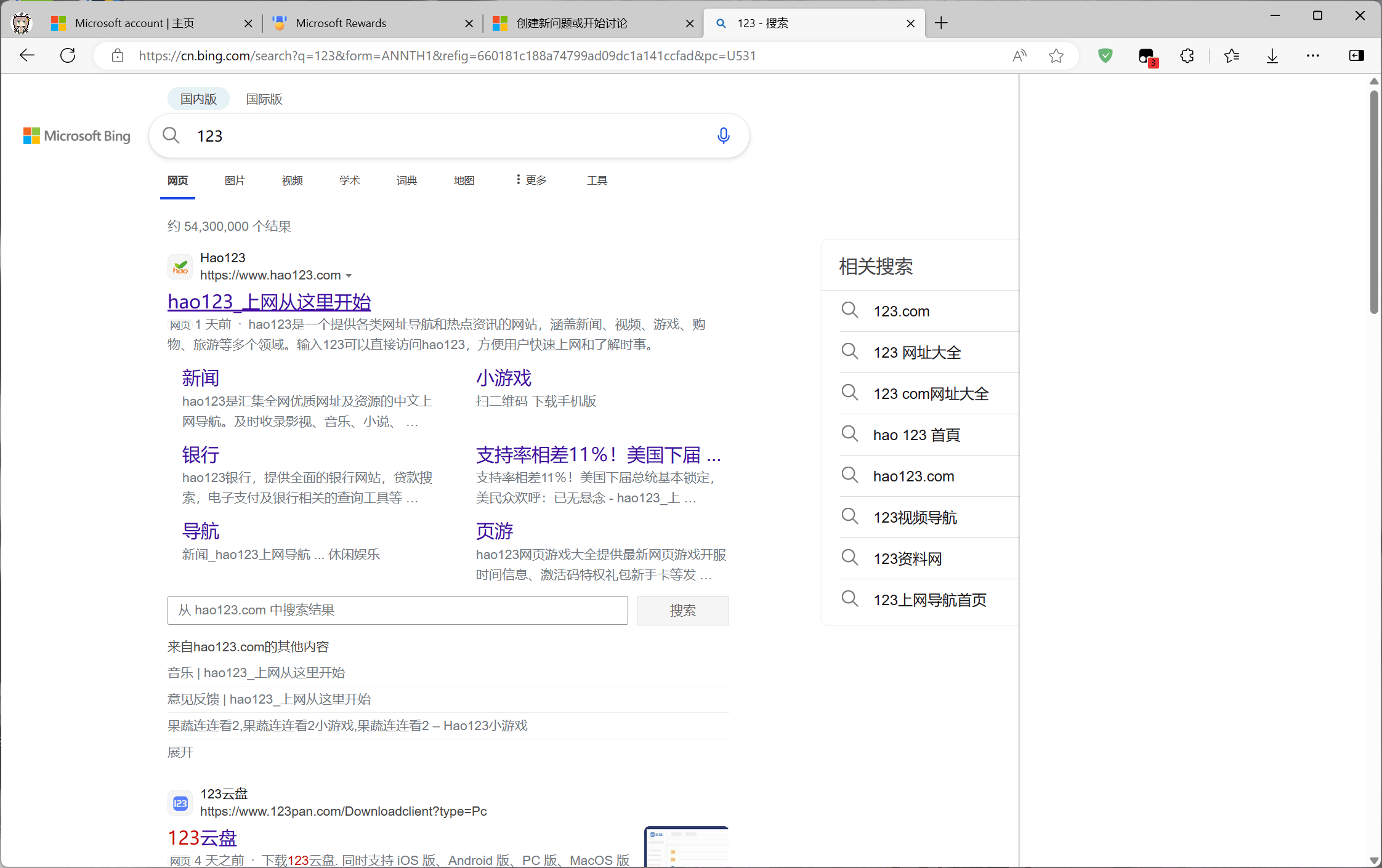Open new tab with plus button

941,23
